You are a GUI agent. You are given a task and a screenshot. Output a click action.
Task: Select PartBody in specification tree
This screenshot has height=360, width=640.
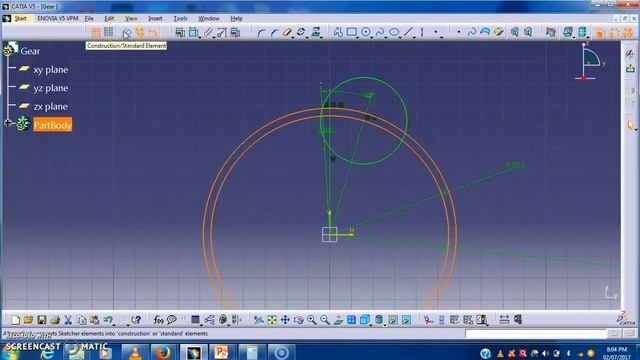53,125
